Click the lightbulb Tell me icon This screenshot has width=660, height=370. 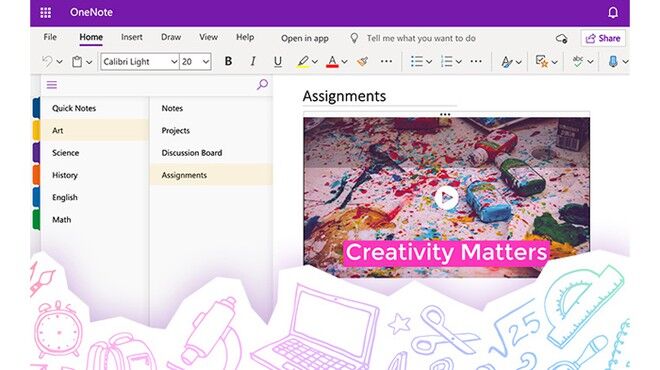354,38
